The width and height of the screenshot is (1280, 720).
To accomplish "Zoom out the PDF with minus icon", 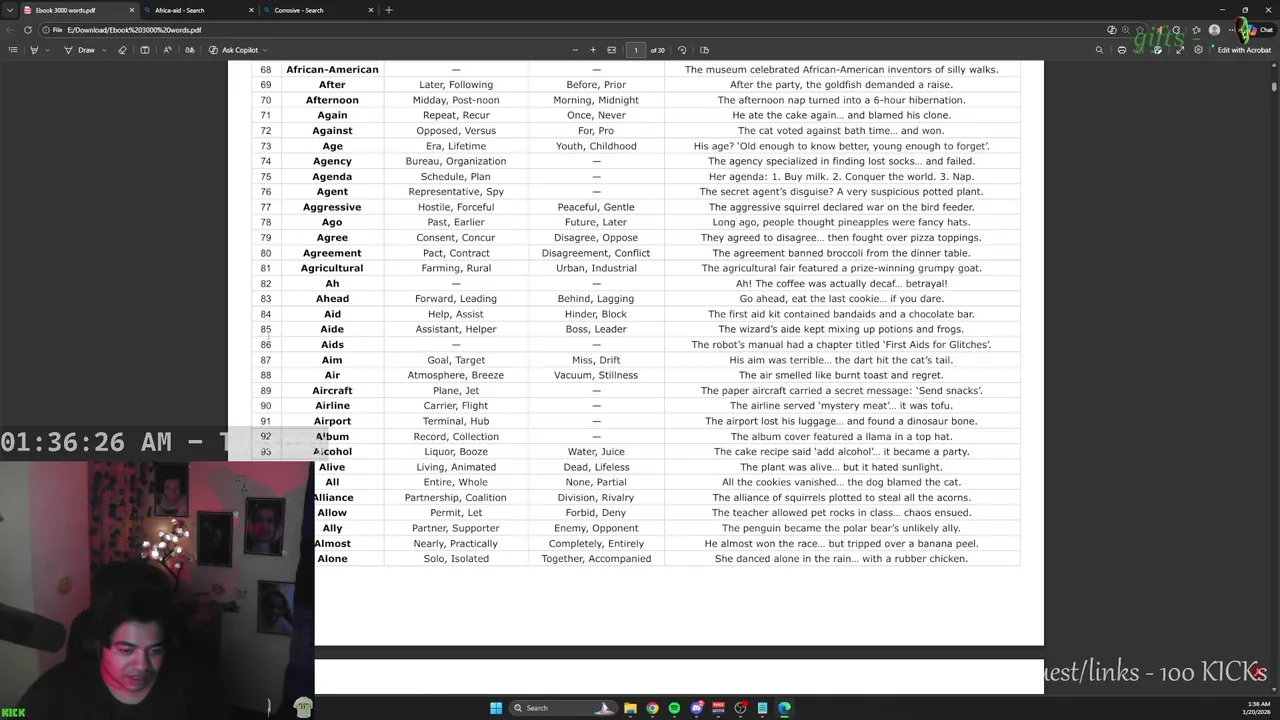I will tap(575, 50).
